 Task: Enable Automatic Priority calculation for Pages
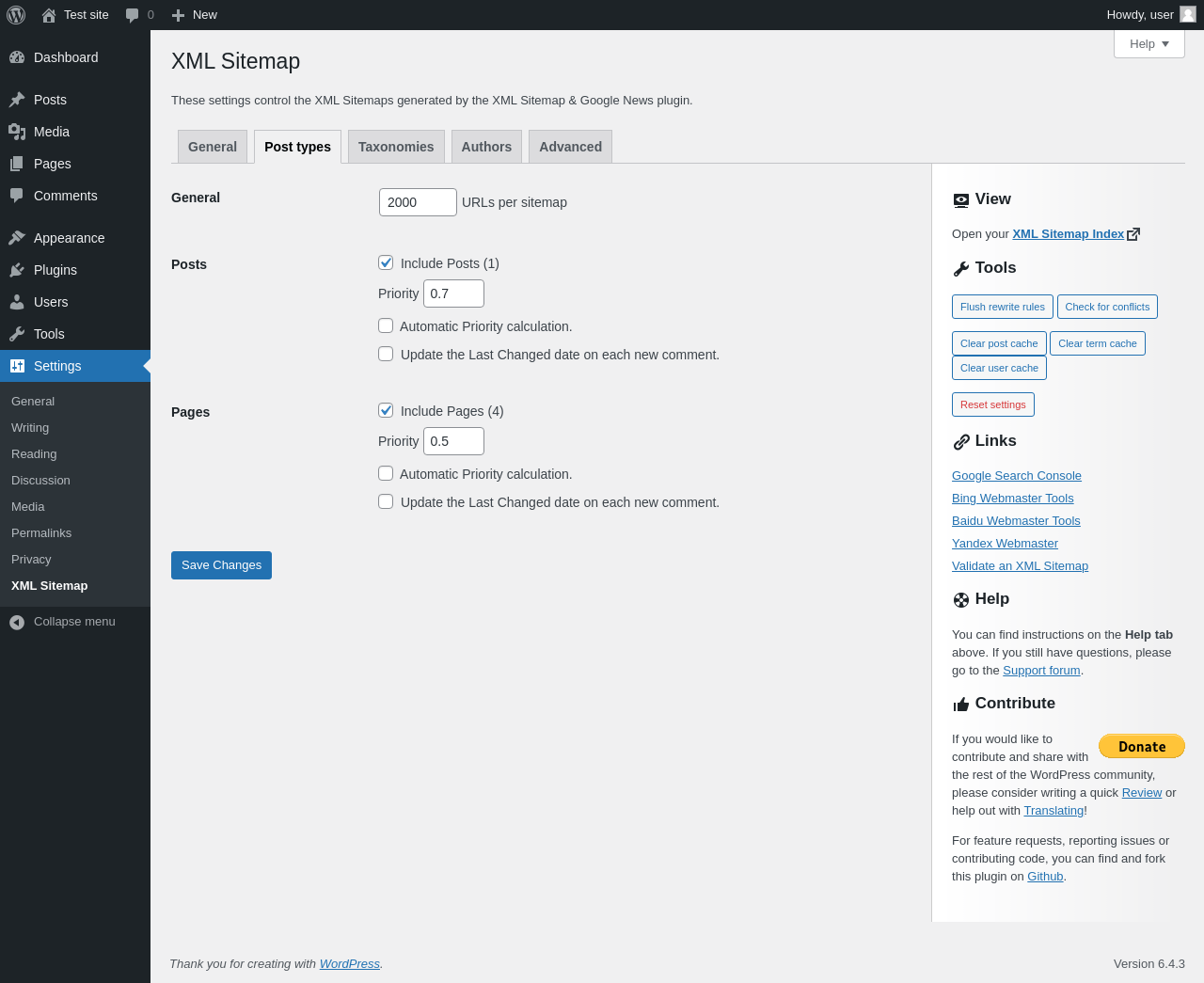point(386,473)
